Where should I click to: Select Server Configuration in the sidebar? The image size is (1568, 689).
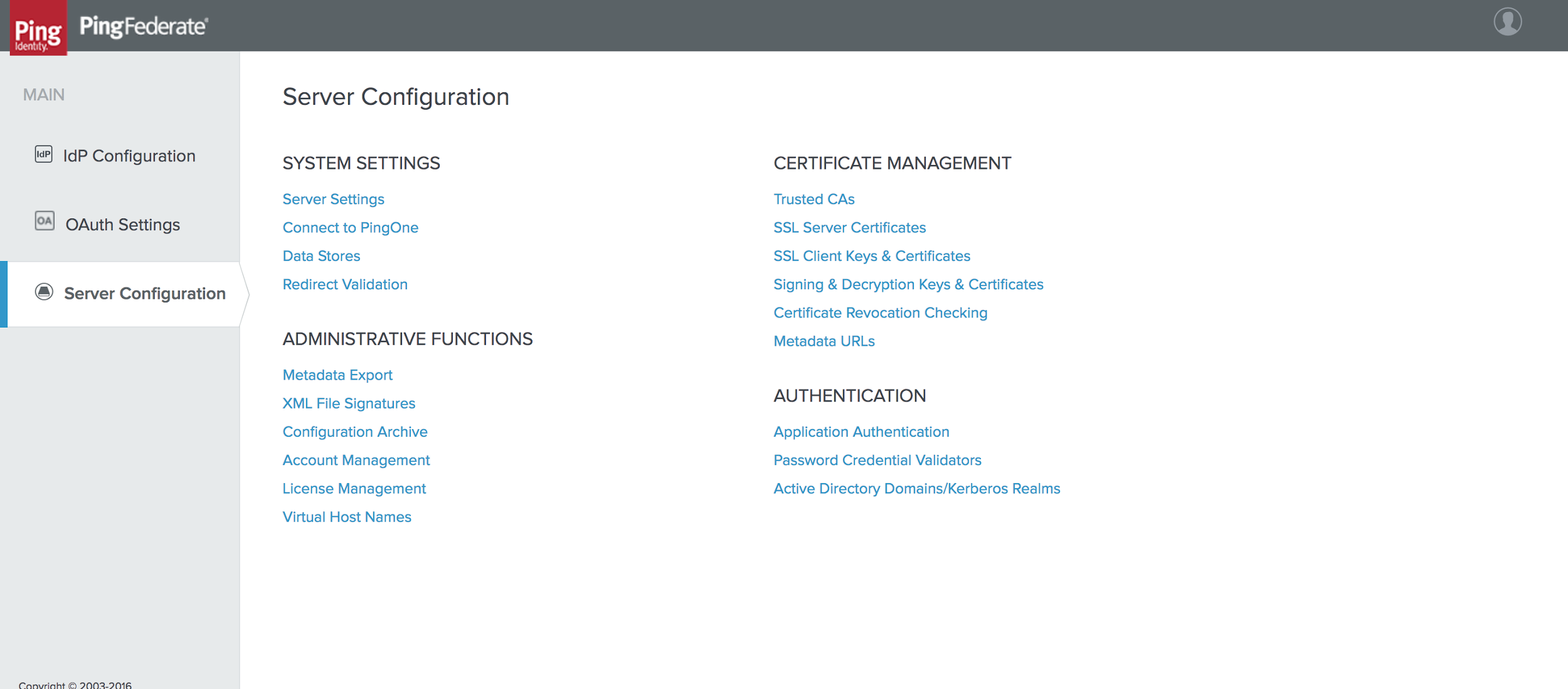pos(145,293)
